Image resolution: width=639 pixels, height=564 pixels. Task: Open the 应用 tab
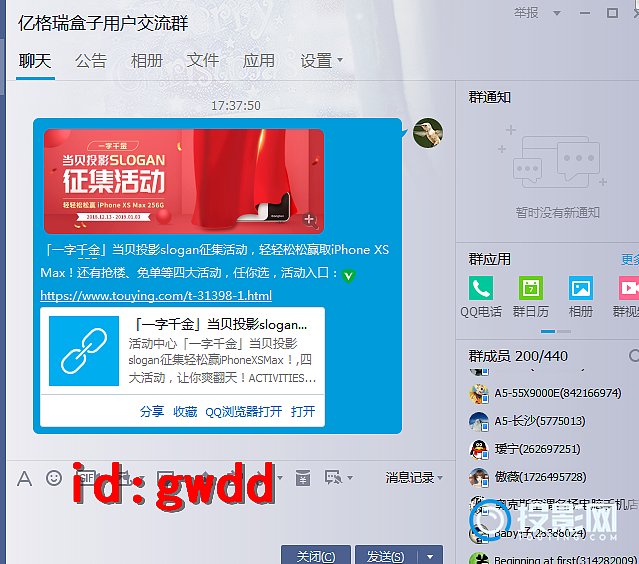259,61
